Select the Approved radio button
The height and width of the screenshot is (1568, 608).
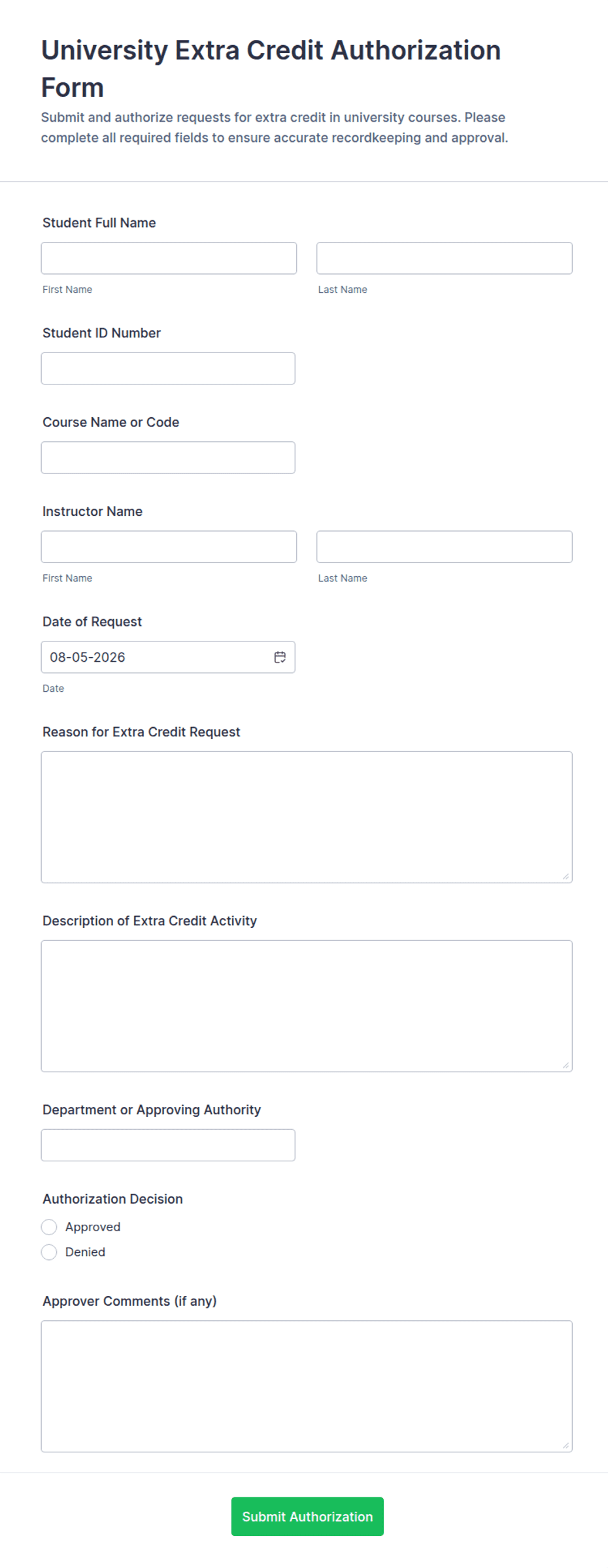[x=49, y=1227]
